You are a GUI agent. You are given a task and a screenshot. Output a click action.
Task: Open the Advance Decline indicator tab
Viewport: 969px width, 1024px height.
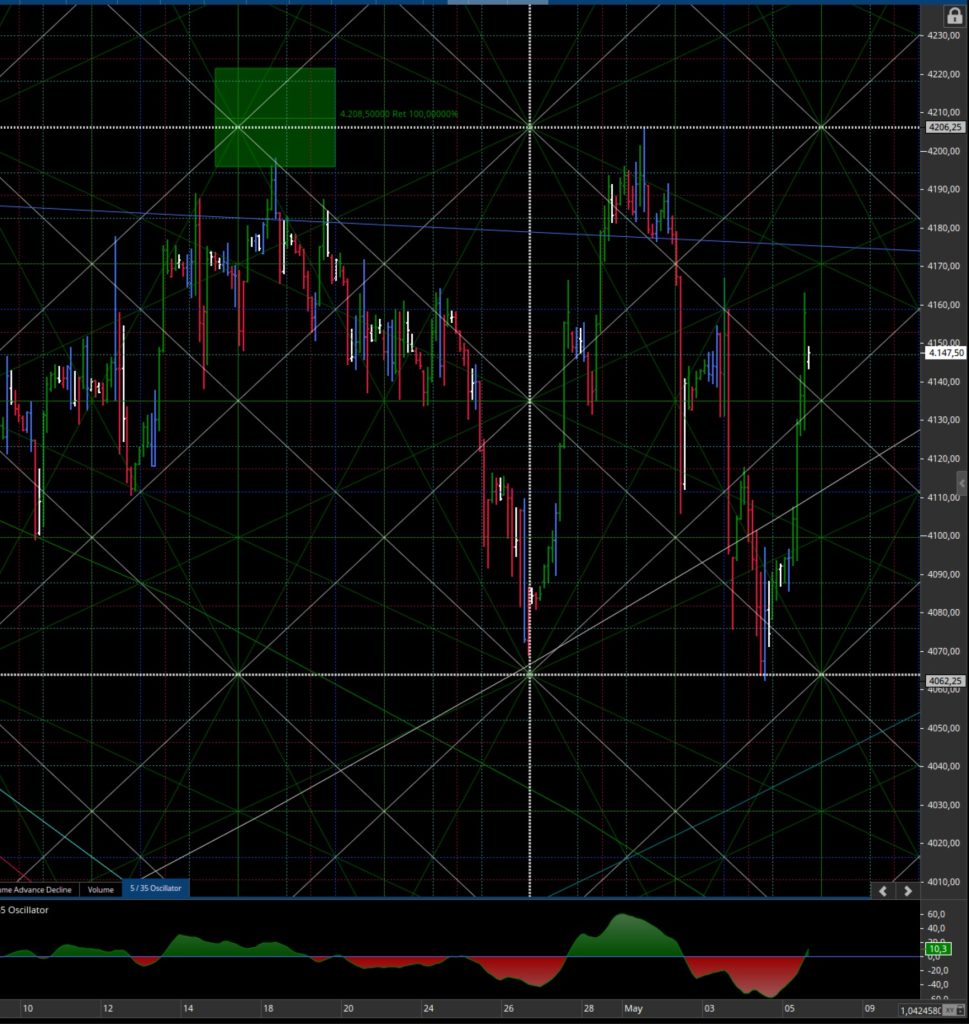pos(39,889)
